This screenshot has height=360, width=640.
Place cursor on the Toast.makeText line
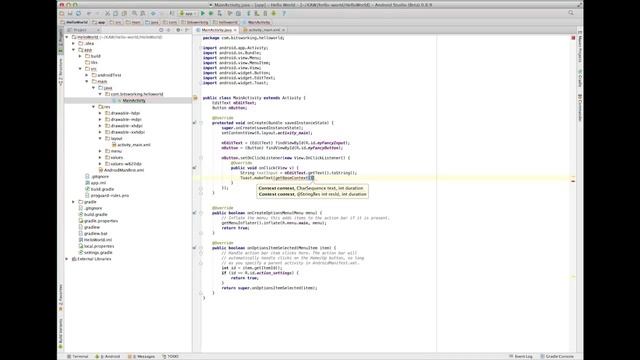pyautogui.click(x=277, y=178)
